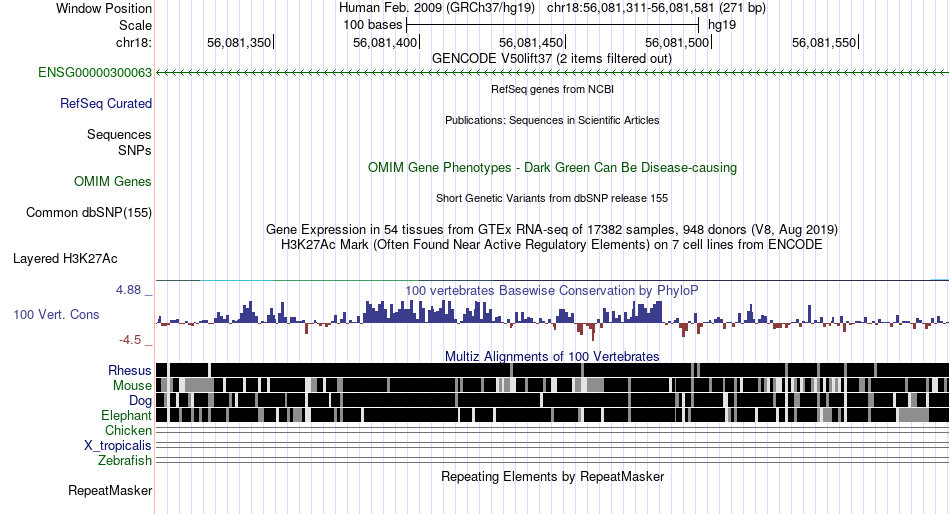Click the 56,081,550 ruler position

tap(824, 42)
